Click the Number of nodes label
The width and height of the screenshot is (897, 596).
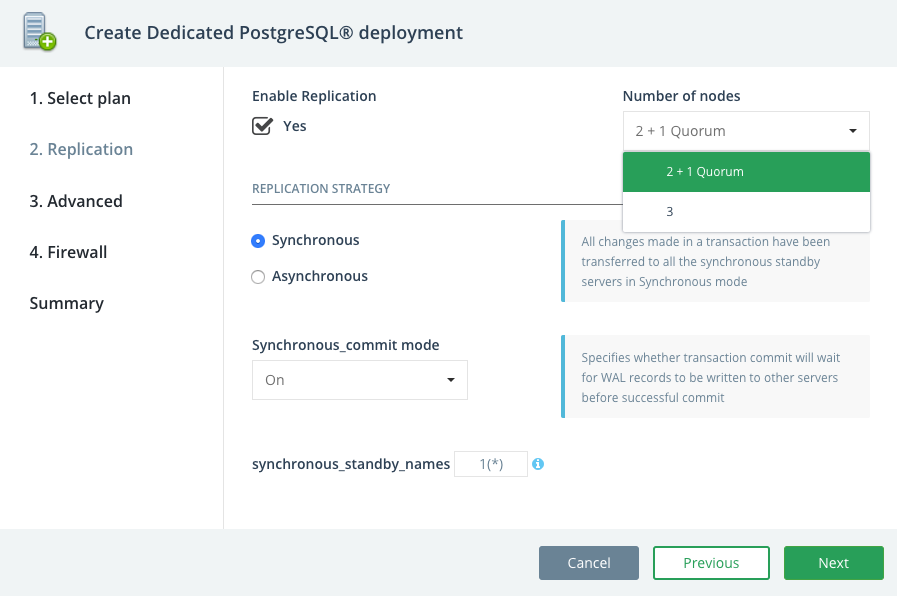[681, 96]
